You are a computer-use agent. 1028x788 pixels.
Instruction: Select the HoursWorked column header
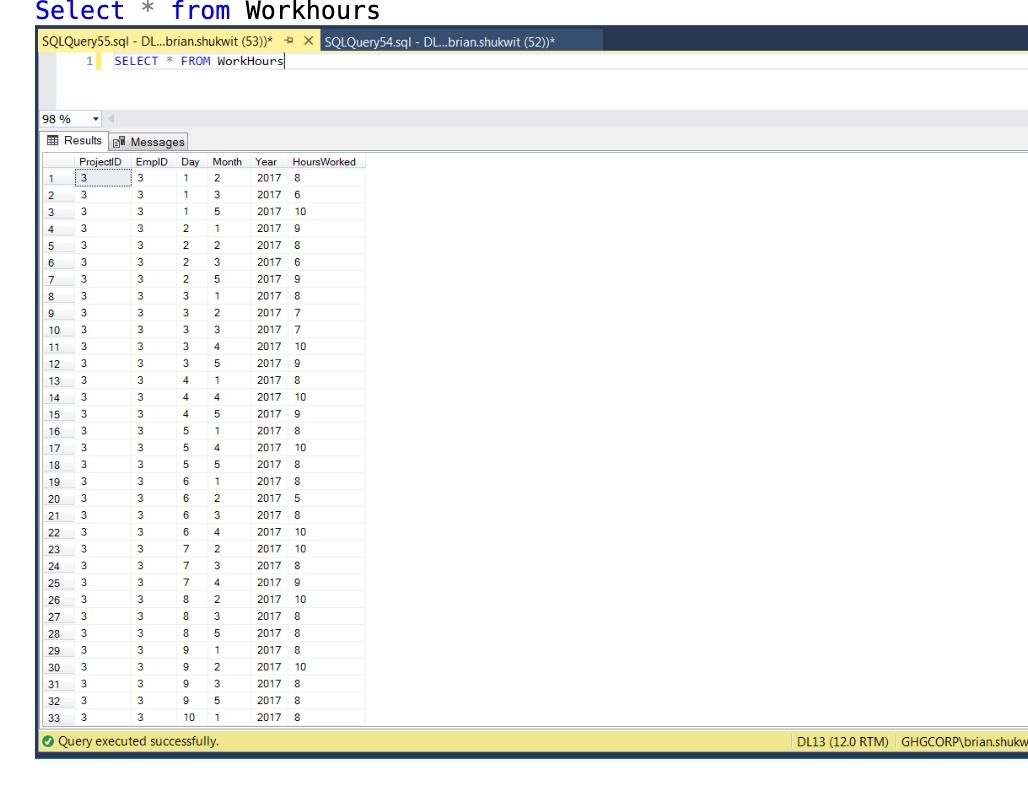pos(322,161)
